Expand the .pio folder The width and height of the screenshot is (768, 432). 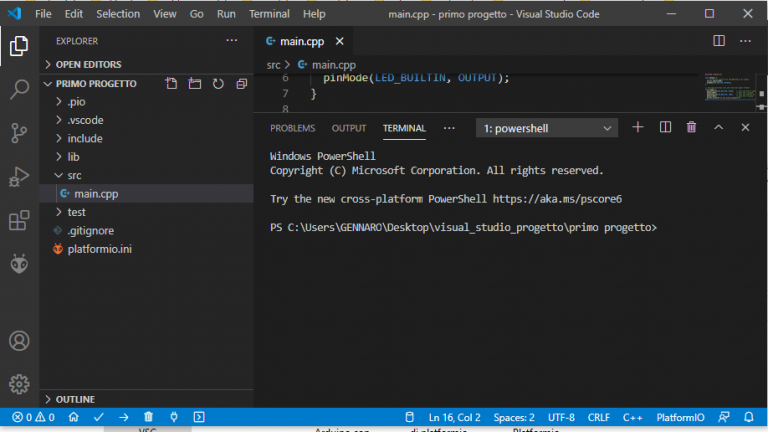click(77, 102)
